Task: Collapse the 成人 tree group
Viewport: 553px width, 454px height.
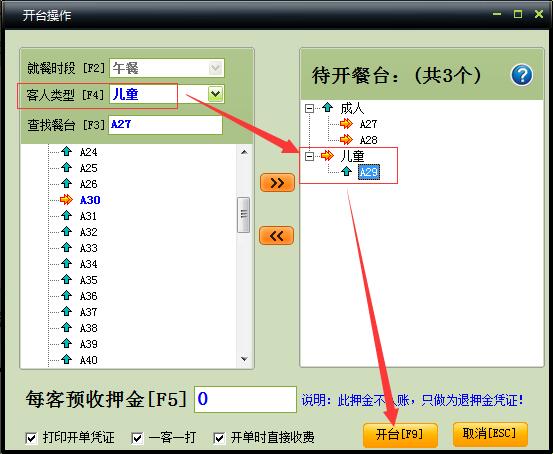Action: (x=309, y=108)
